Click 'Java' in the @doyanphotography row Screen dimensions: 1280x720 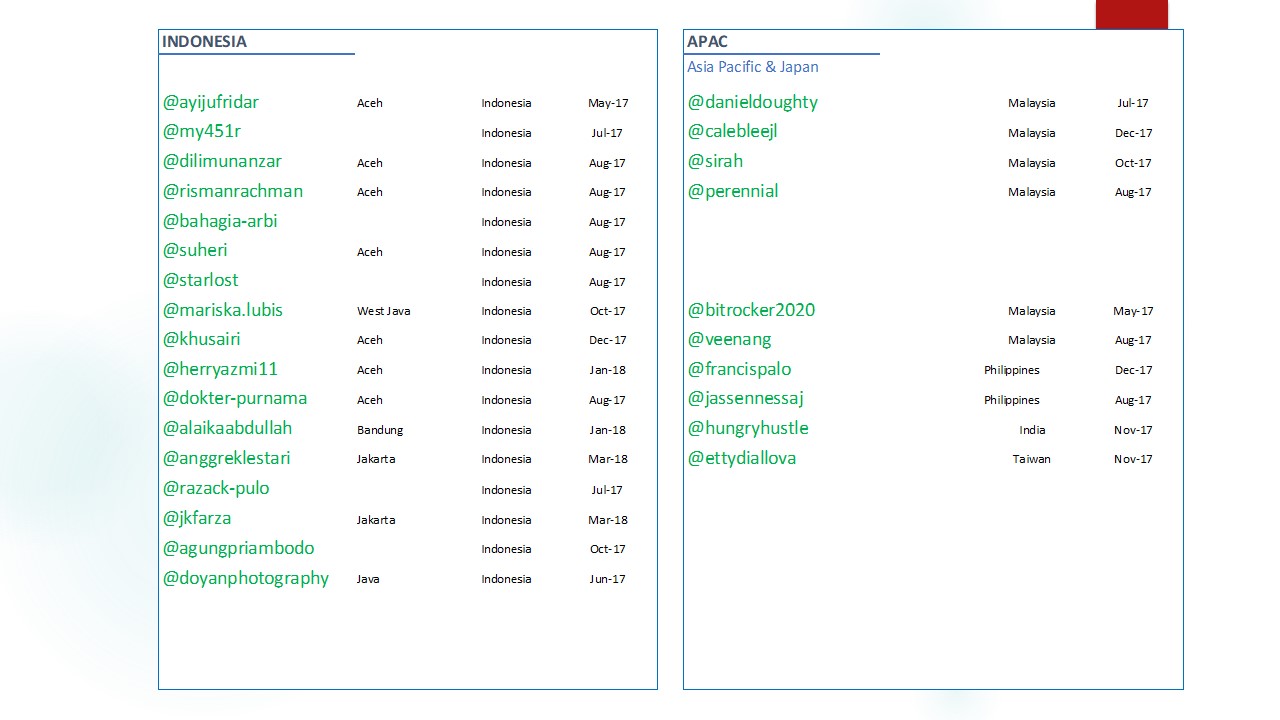coord(368,579)
